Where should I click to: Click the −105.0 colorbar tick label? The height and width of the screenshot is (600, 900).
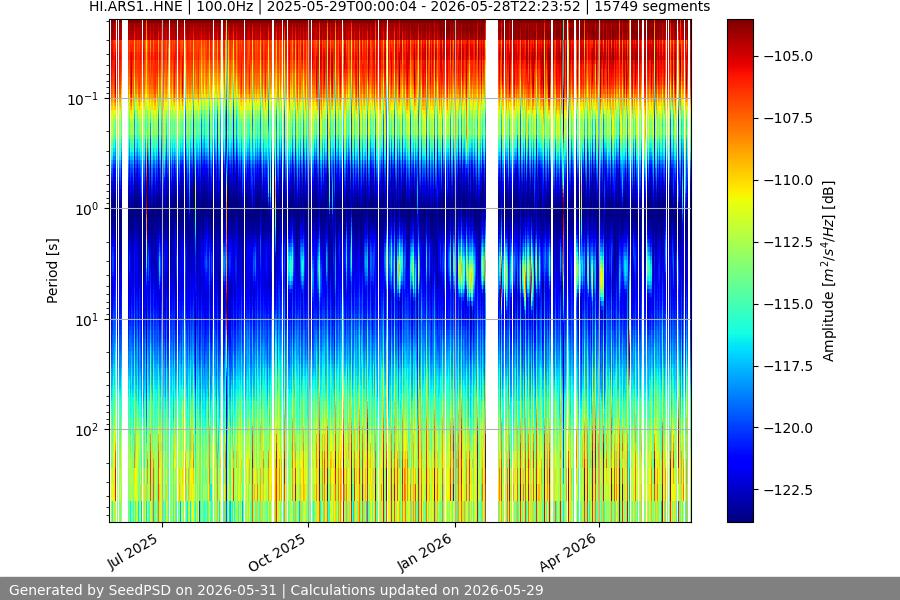pos(788,56)
